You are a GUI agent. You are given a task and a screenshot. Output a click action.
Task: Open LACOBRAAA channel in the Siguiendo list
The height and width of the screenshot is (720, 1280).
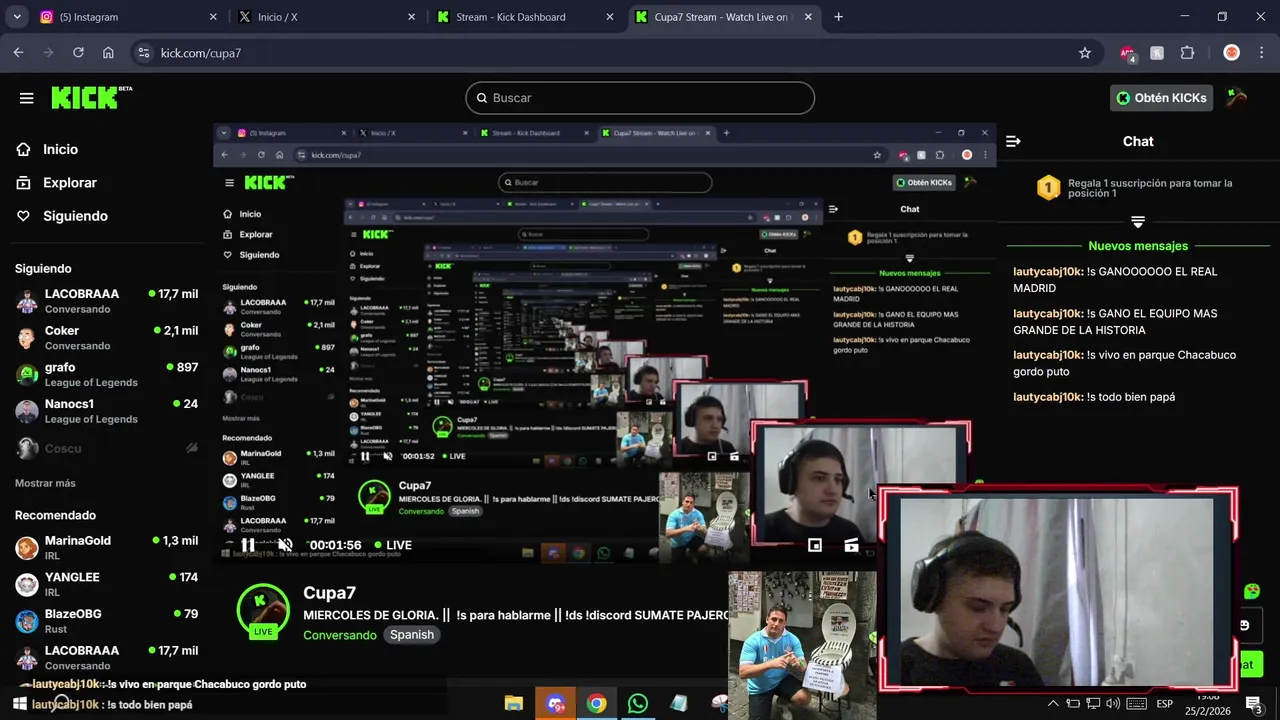pyautogui.click(x=106, y=301)
